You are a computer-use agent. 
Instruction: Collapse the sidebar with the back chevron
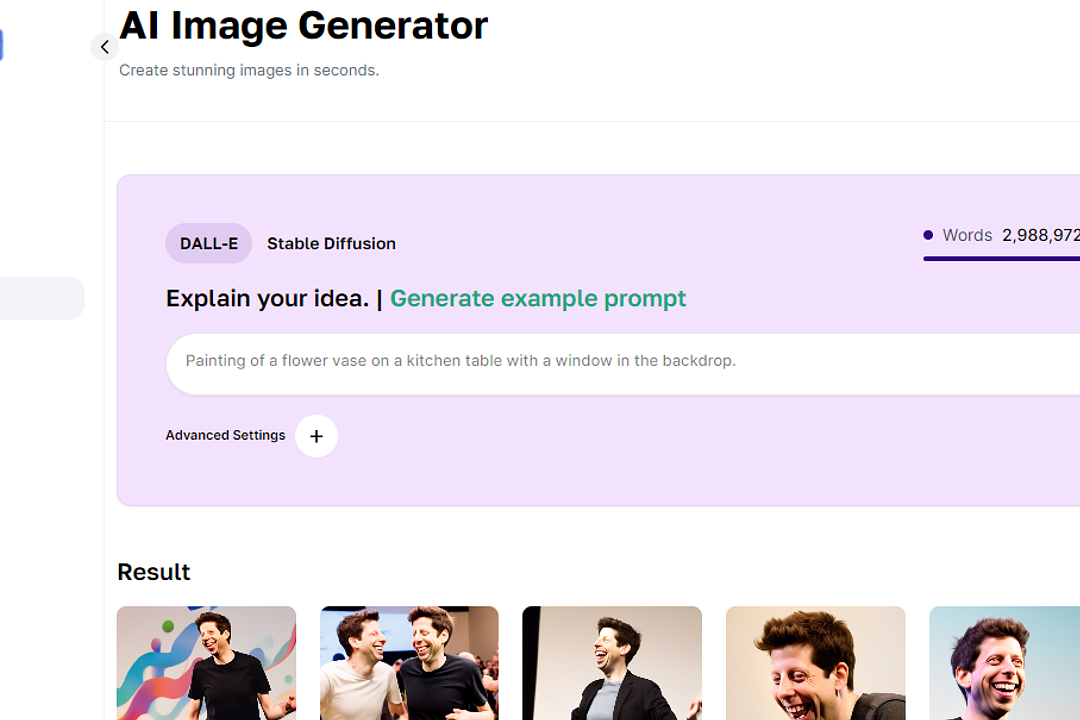(x=105, y=47)
